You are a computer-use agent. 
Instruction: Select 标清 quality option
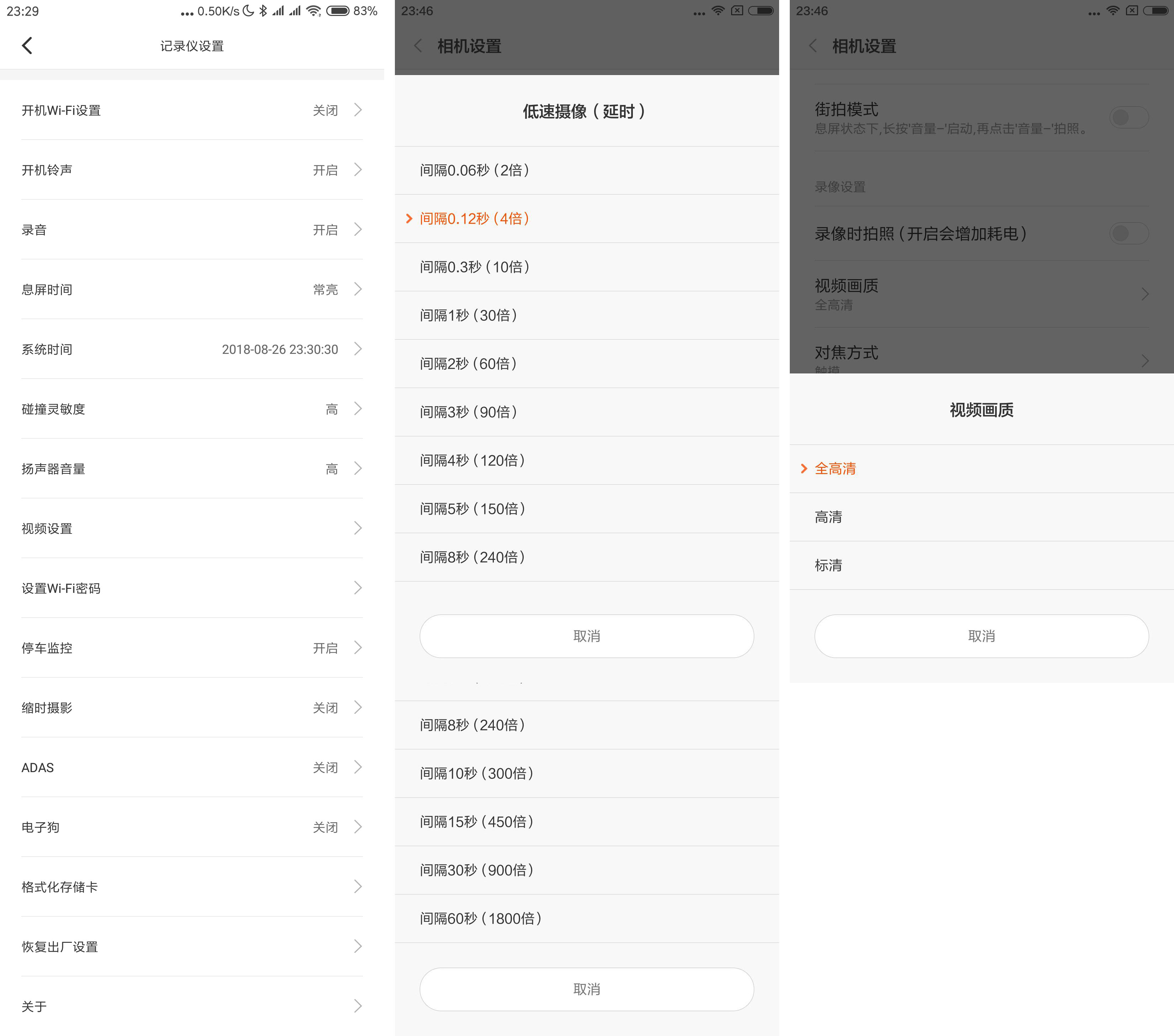coord(828,565)
